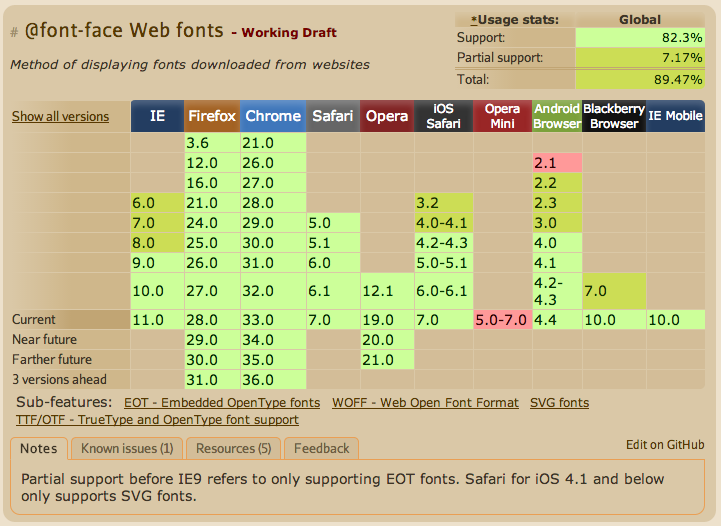The width and height of the screenshot is (721, 526).
Task: Open the Show all versions link
Action: [x=60, y=116]
